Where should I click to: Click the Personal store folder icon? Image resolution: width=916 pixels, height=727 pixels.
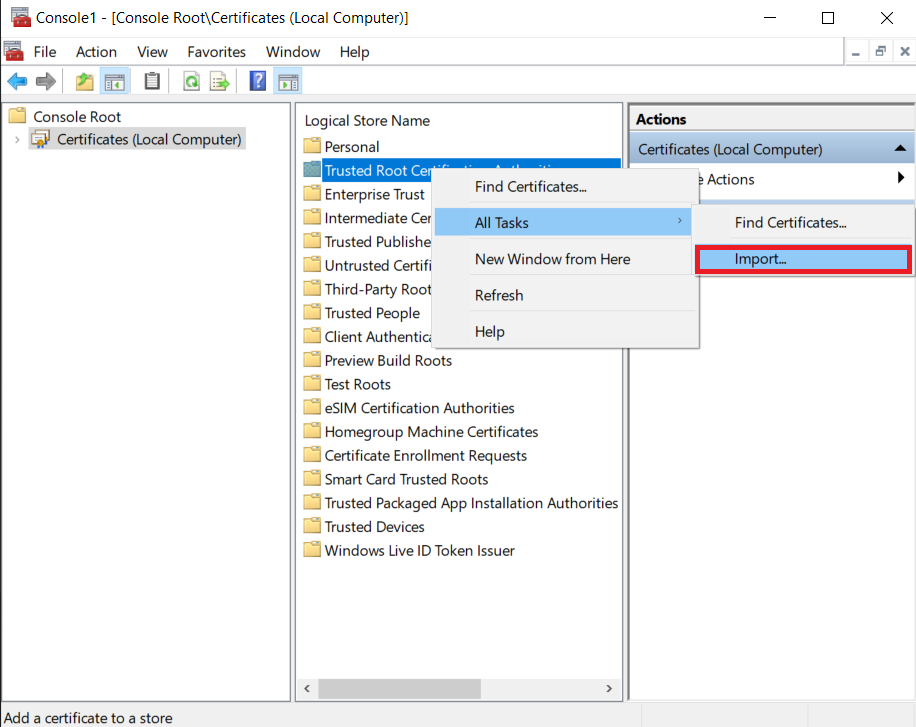313,146
